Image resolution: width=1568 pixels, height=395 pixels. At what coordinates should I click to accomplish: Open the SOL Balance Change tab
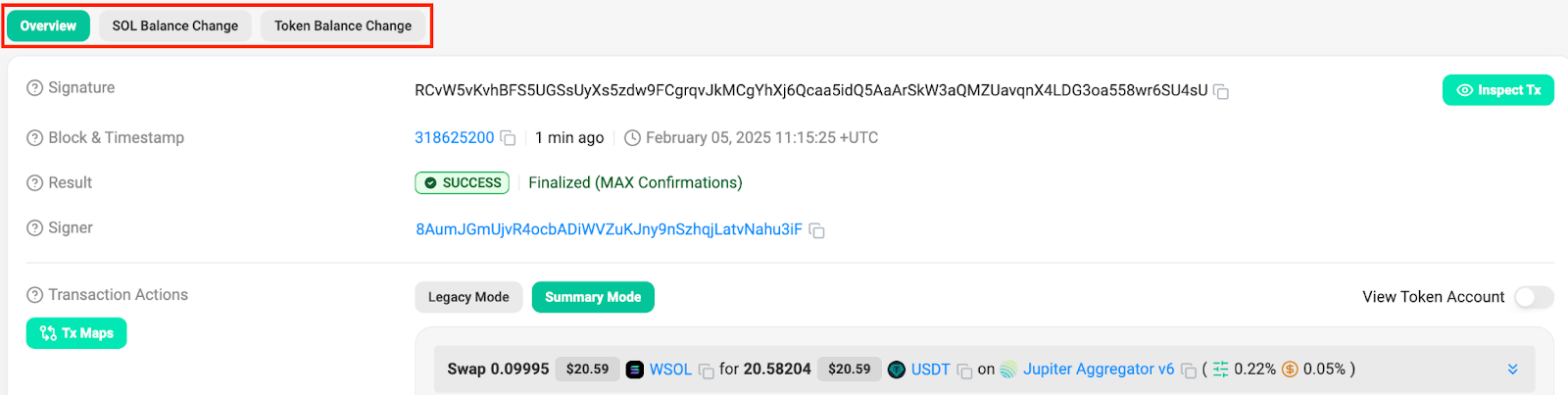pos(175,26)
